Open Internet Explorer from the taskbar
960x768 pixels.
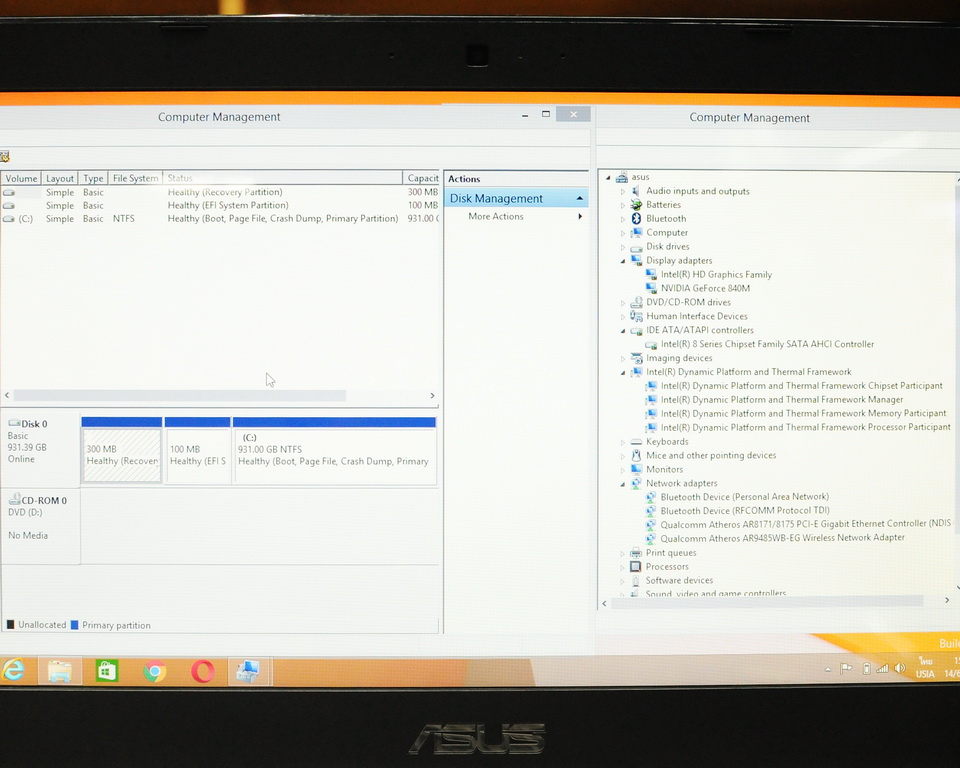point(13,671)
